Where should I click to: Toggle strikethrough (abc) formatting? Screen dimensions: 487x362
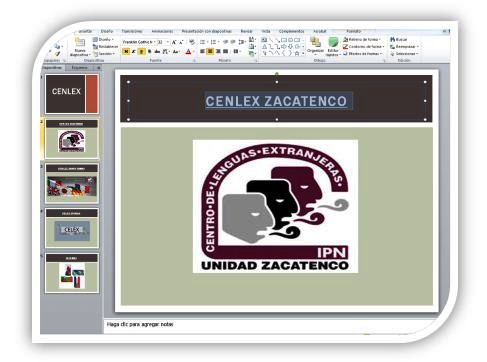pos(157,51)
